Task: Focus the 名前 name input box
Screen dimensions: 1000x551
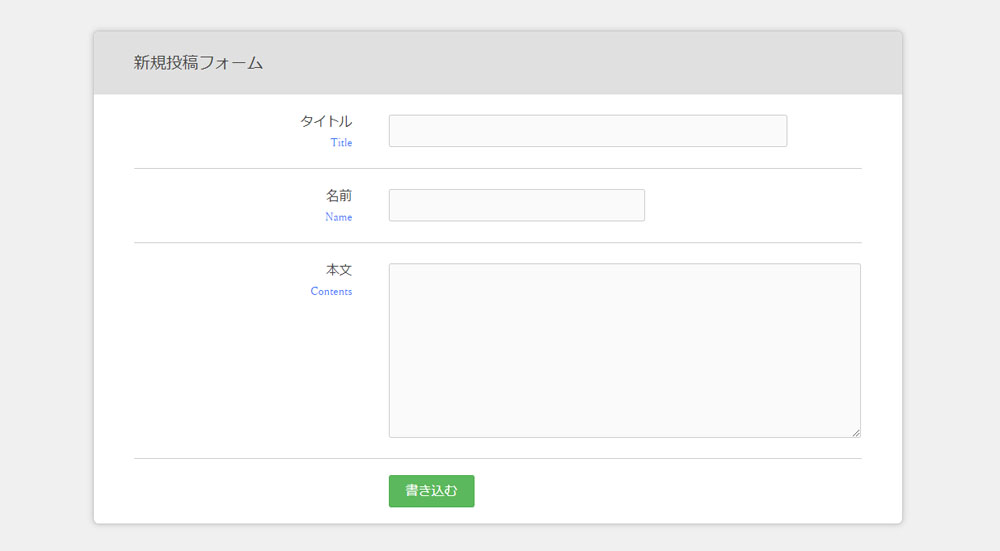Action: coord(517,205)
